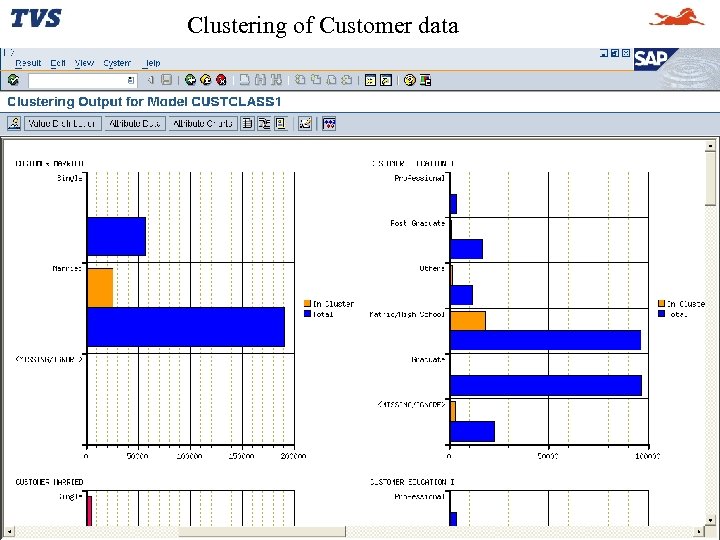This screenshot has height=540, width=720.
Task: Click the horizontal scrollbar thumb
Action: pyautogui.click(x=262, y=532)
